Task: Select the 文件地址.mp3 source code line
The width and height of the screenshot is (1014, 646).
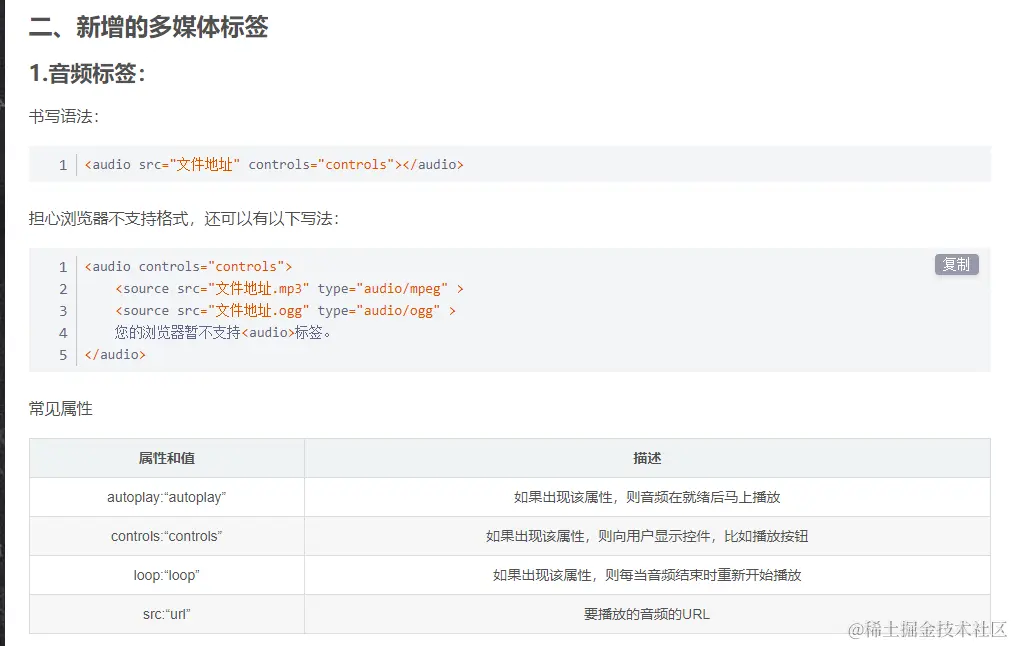Action: click(289, 289)
